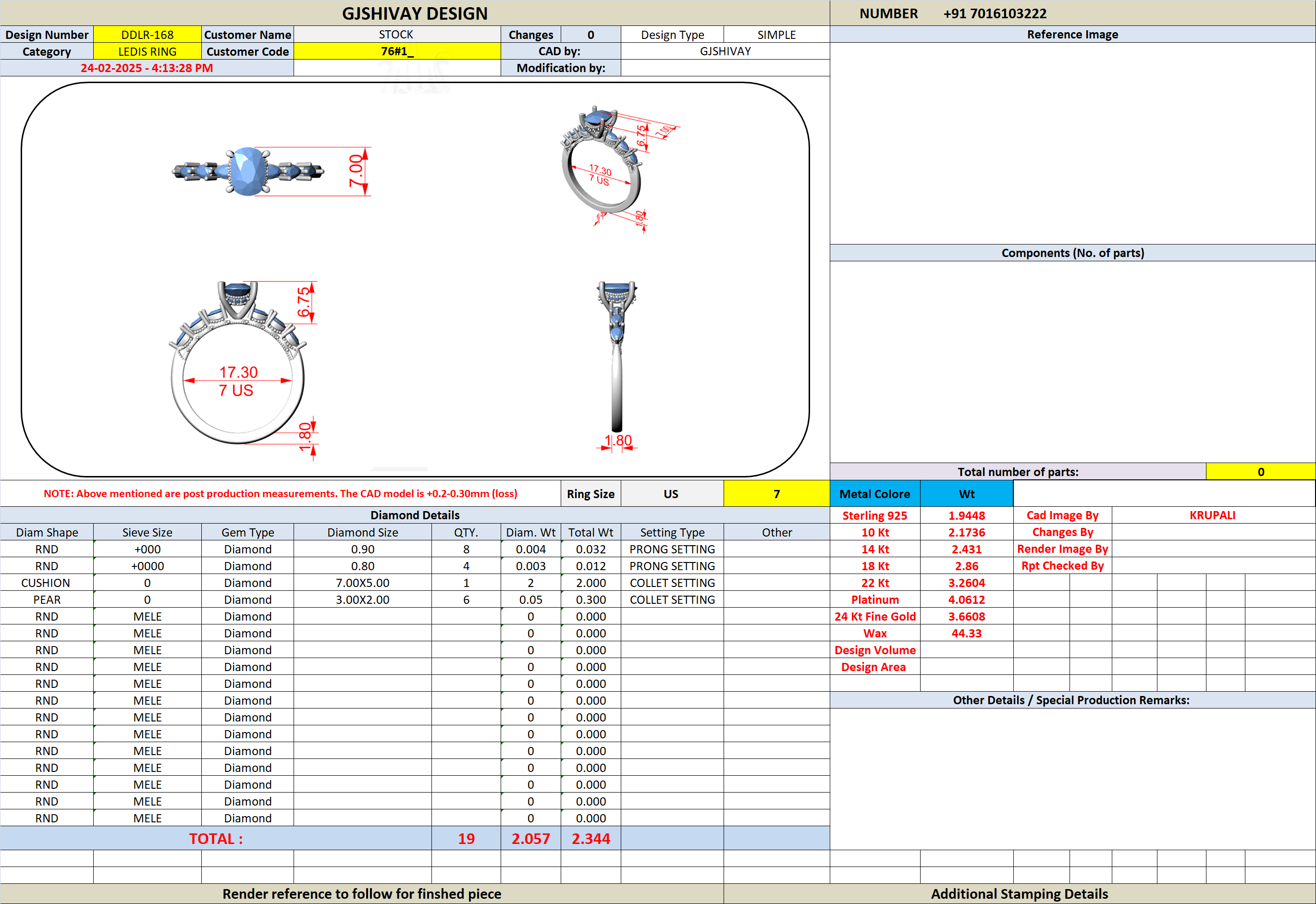Click the yellow total number of parts cell

point(1260,472)
